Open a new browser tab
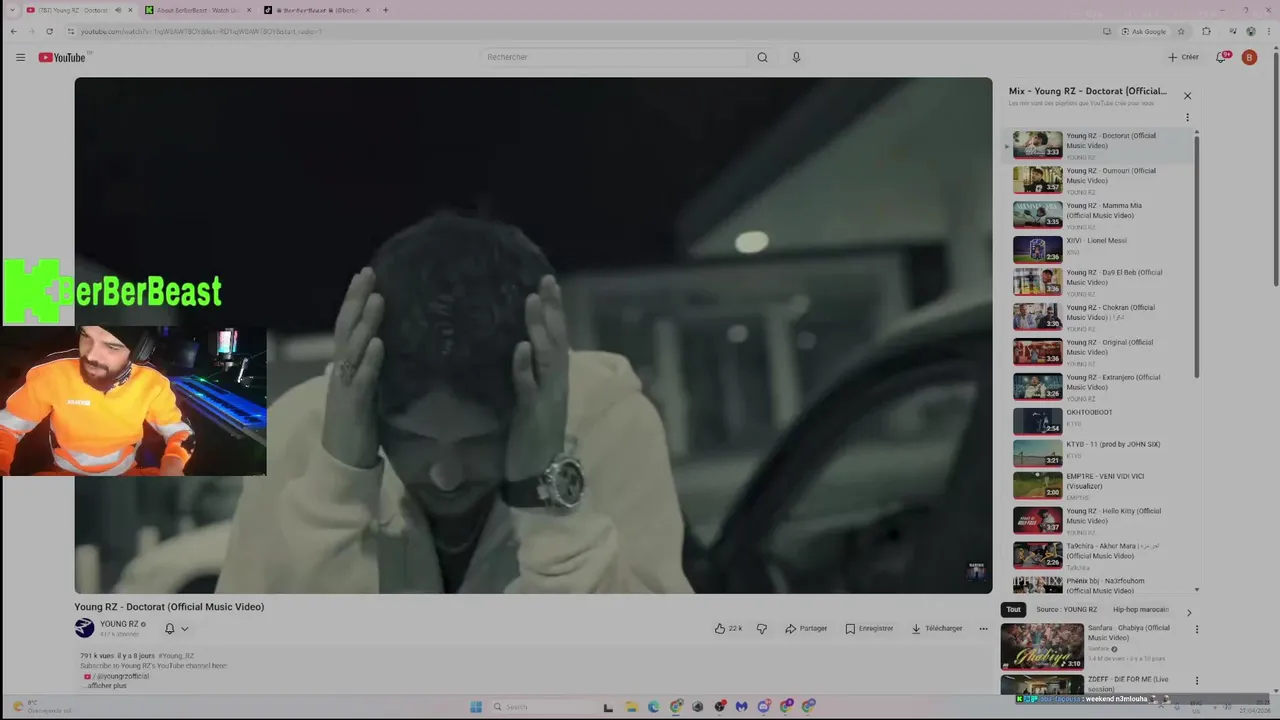Image resolution: width=1280 pixels, height=720 pixels. [385, 10]
